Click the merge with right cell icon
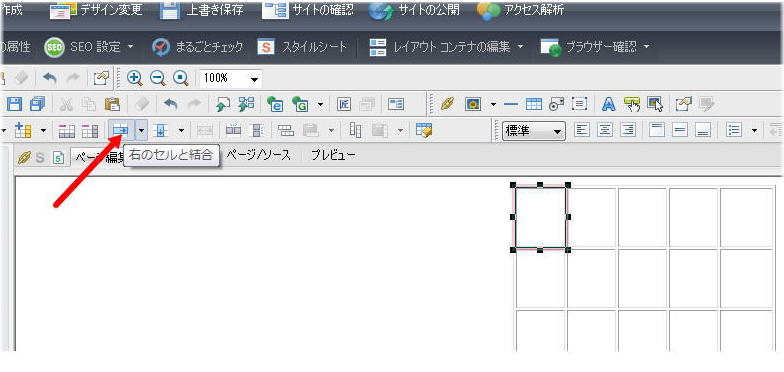 (x=121, y=130)
